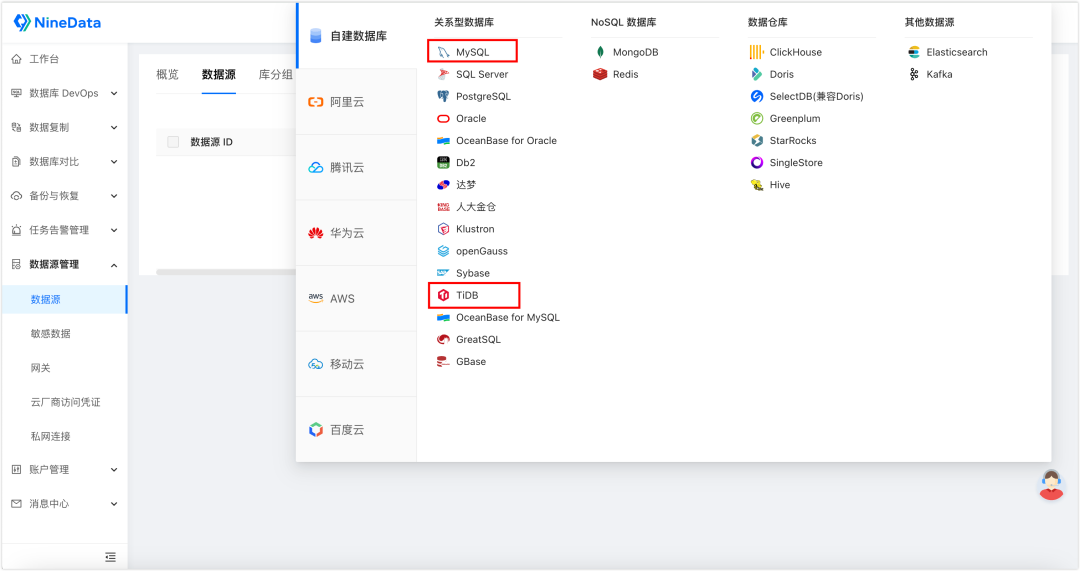Click the NineData logo
This screenshot has width=1080, height=571.
pyautogui.click(x=57, y=23)
